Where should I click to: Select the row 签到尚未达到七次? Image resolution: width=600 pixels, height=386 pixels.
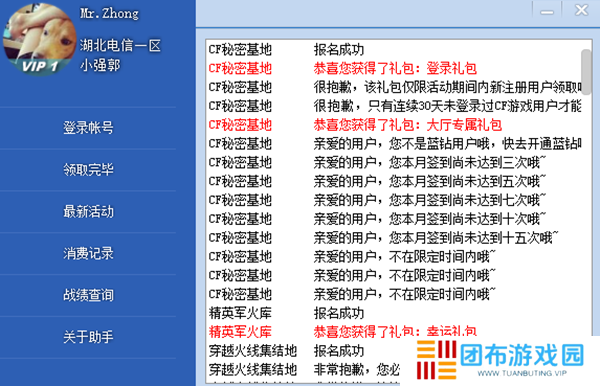pyautogui.click(x=394, y=200)
